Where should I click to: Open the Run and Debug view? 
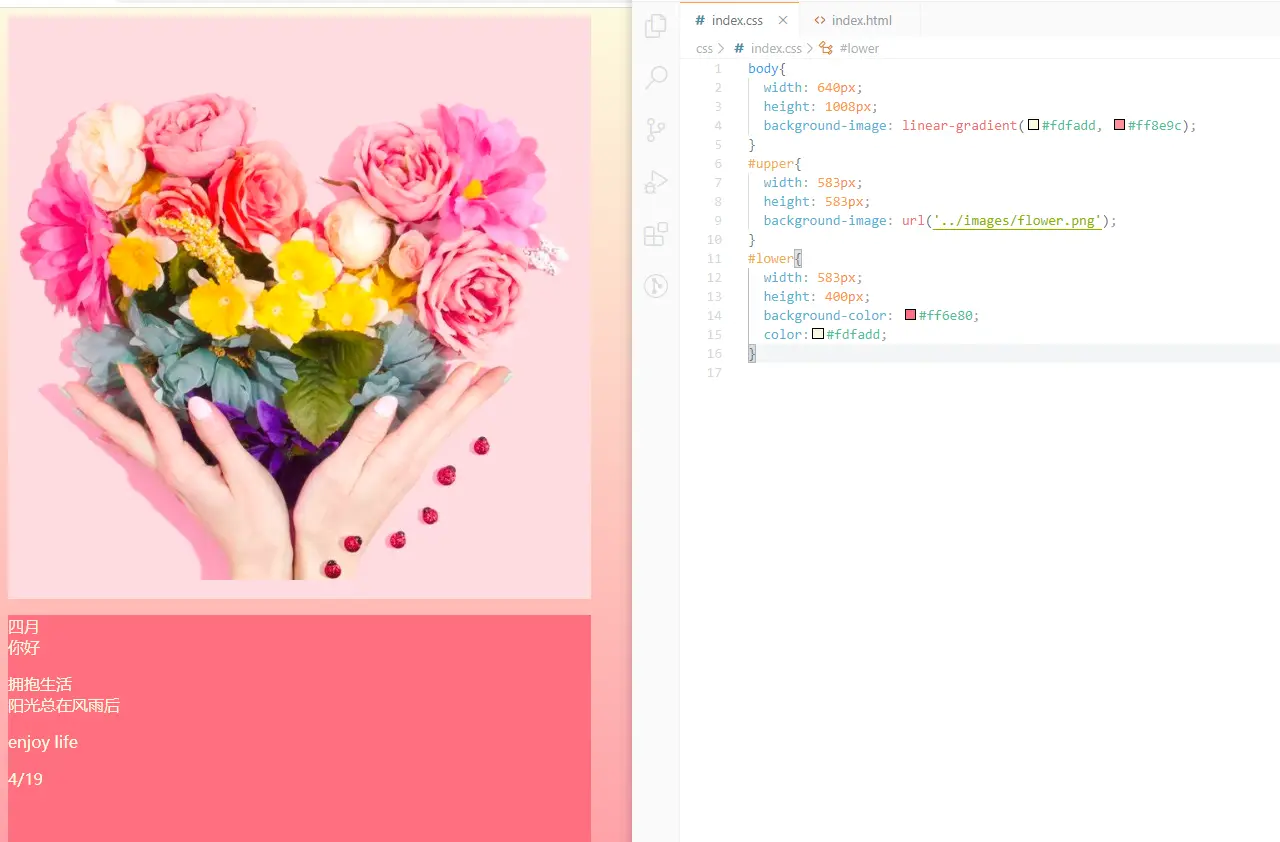[656, 182]
